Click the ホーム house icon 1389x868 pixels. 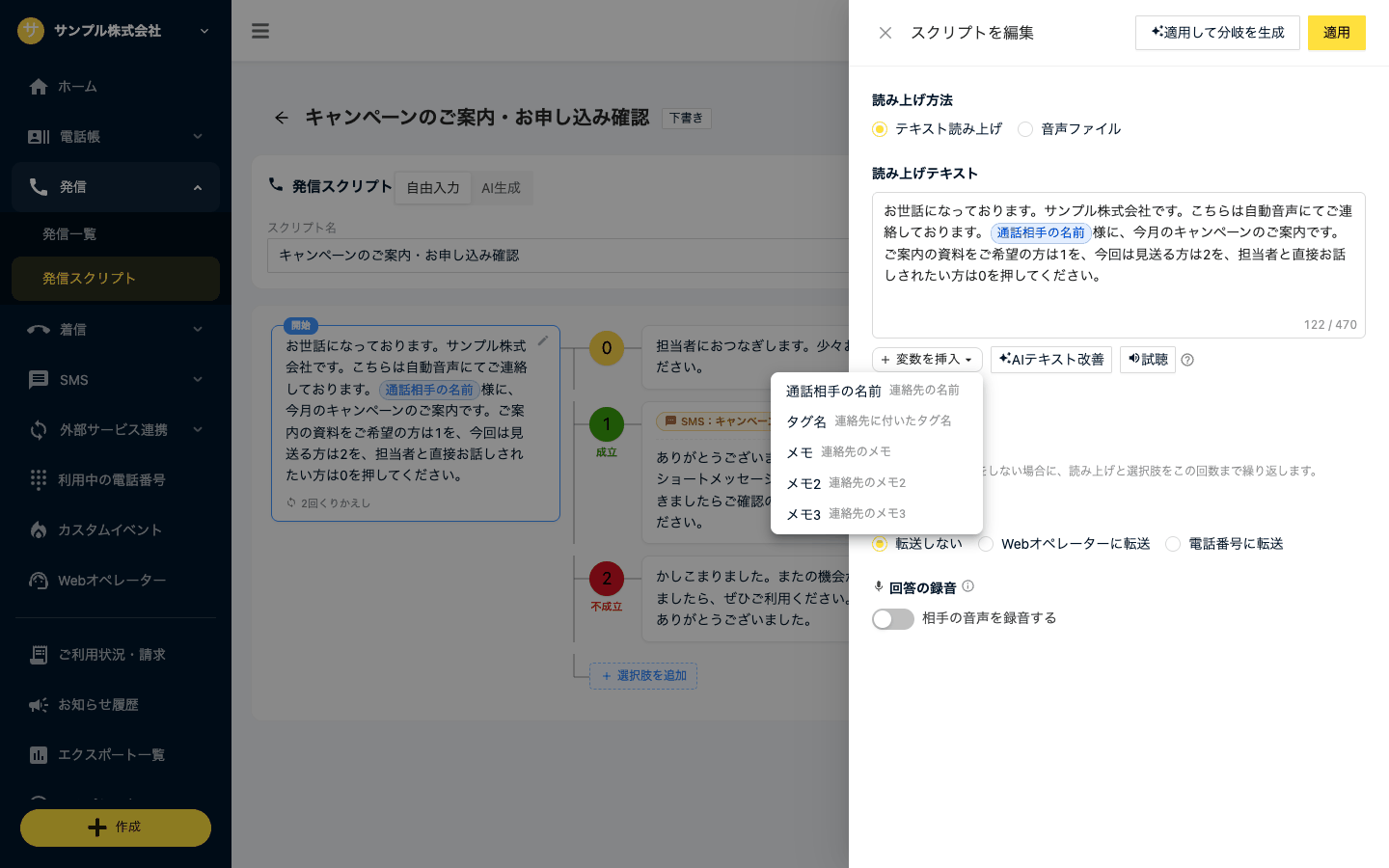[x=39, y=87]
